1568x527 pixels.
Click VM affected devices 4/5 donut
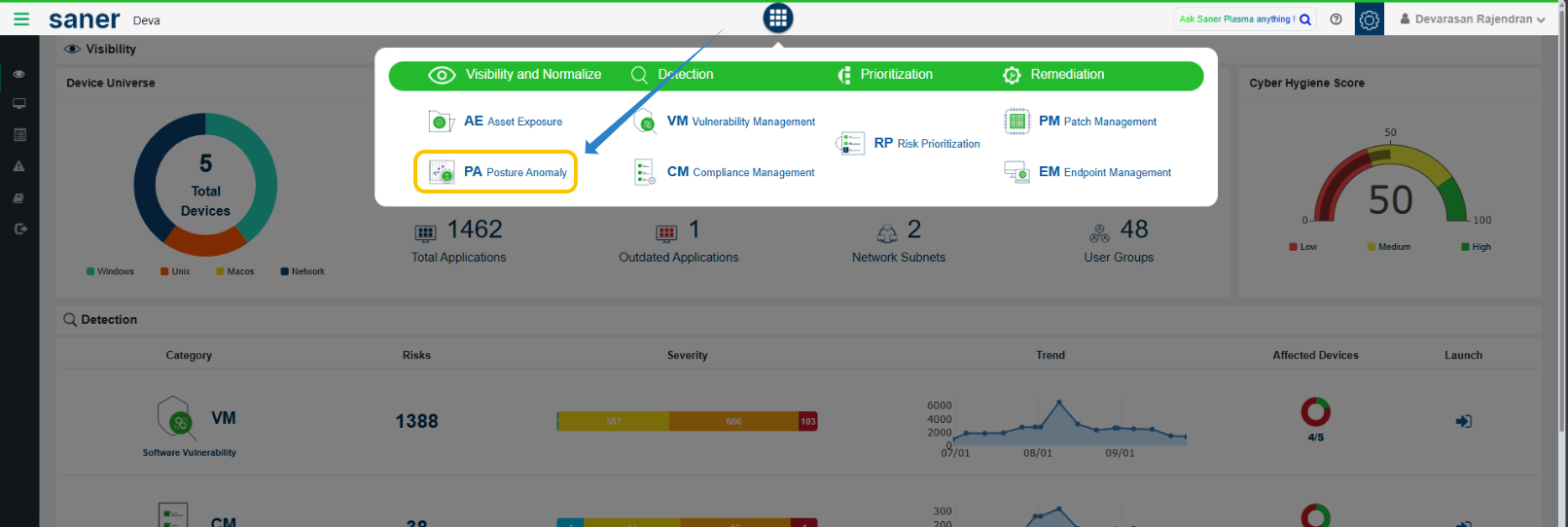click(1315, 412)
